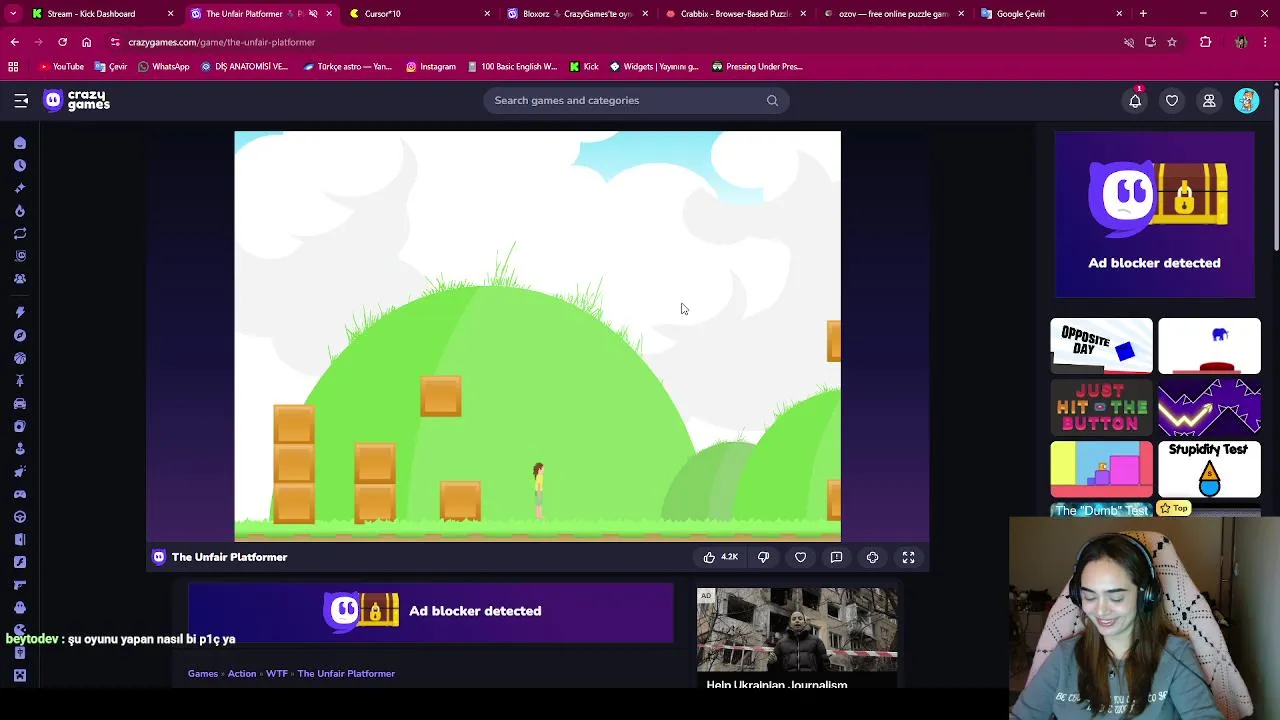Open Action lightning-bolt category icon
The width and height of the screenshot is (1280, 720).
coord(20,313)
